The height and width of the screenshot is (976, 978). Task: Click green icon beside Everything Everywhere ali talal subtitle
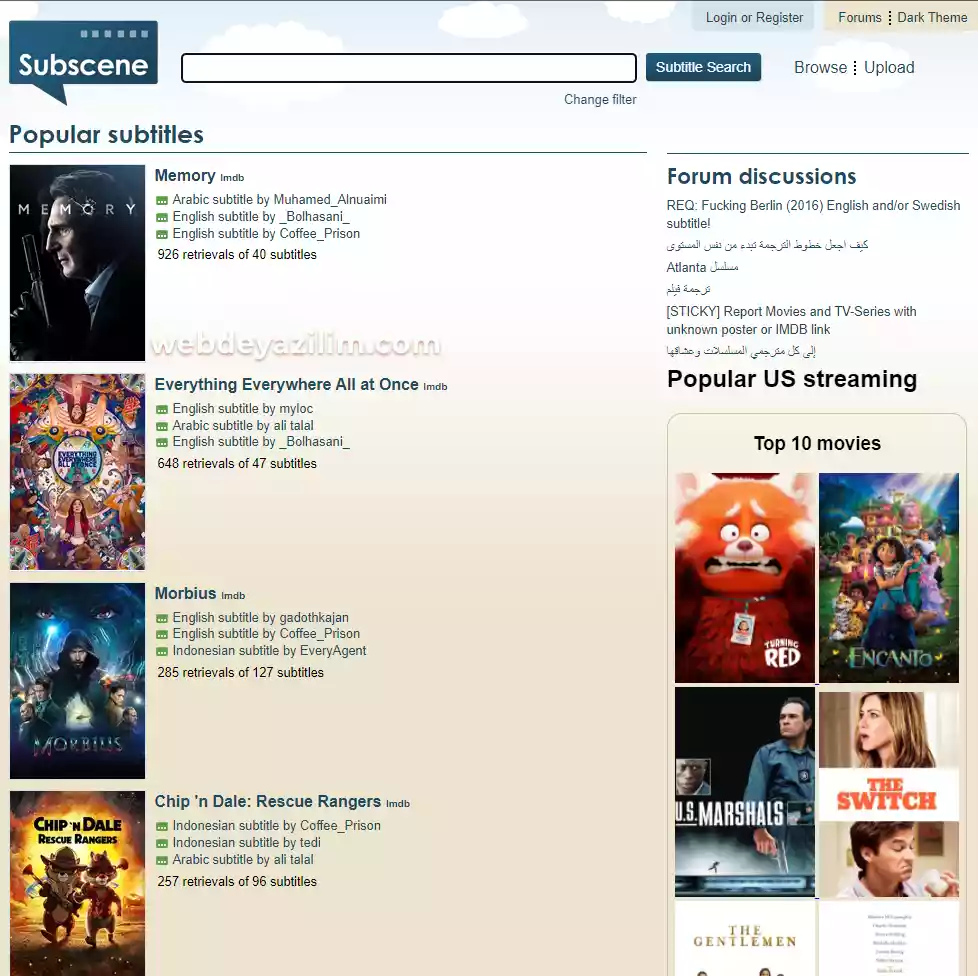(162, 427)
